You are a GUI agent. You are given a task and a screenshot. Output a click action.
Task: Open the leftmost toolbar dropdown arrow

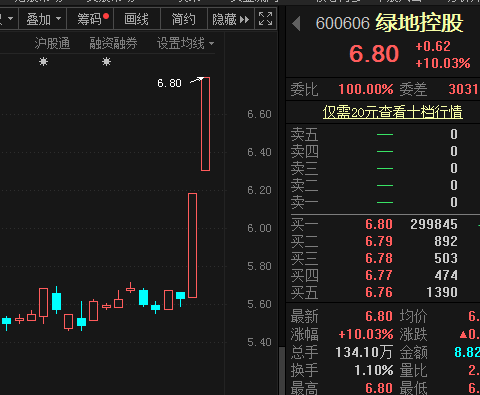[x=10, y=19]
